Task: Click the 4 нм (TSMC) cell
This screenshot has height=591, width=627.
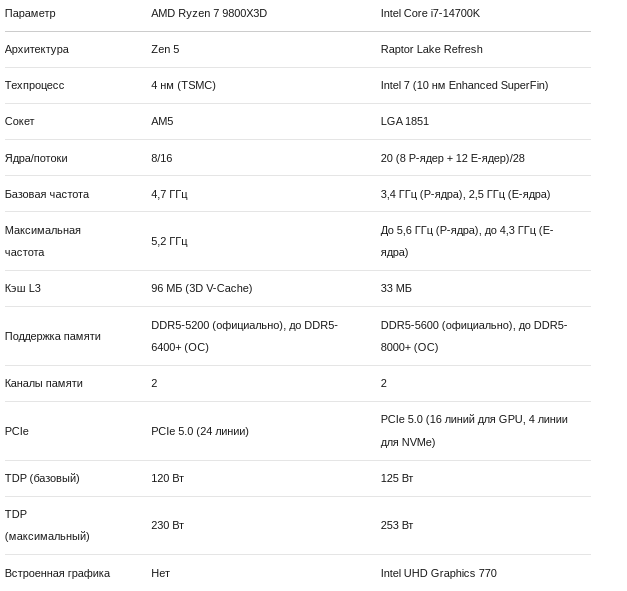Action: pyautogui.click(x=183, y=85)
